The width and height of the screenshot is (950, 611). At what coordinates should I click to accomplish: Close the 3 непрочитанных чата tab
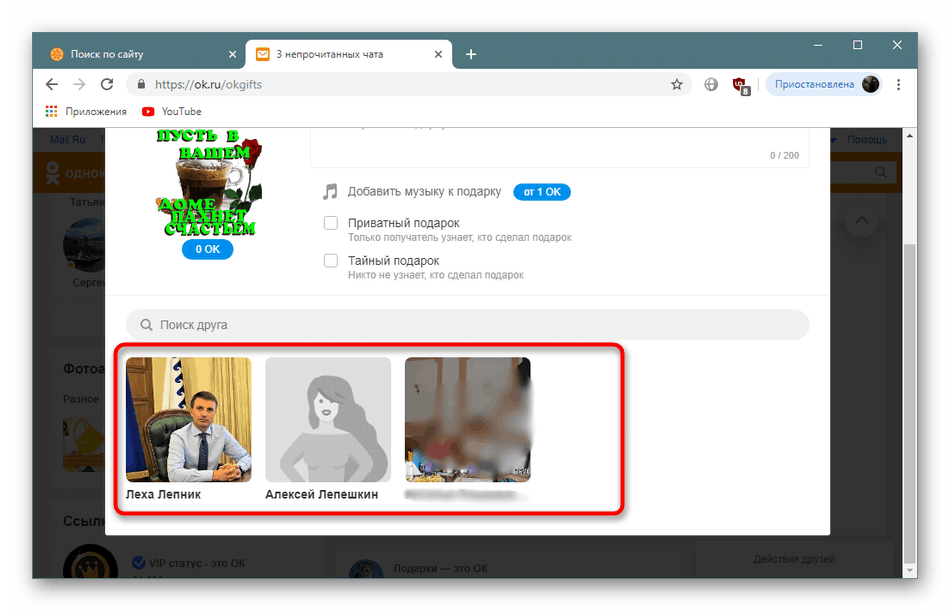(x=438, y=54)
